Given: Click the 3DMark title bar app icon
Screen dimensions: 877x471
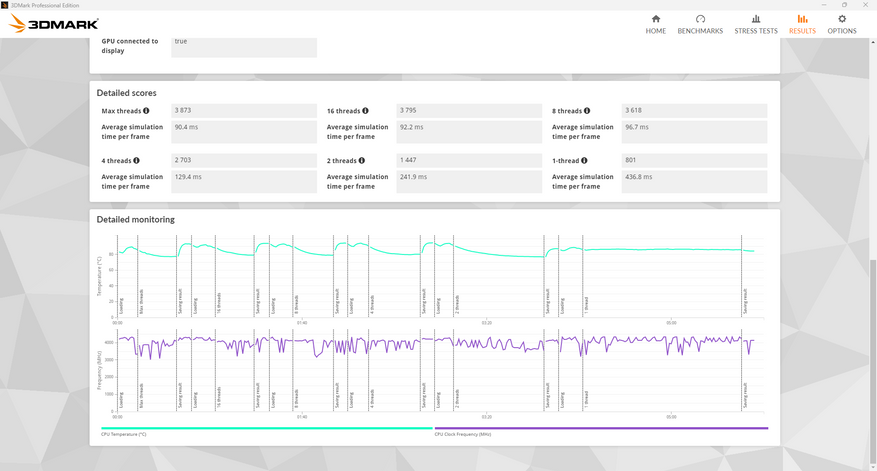Looking at the screenshot, I should [x=4, y=5].
